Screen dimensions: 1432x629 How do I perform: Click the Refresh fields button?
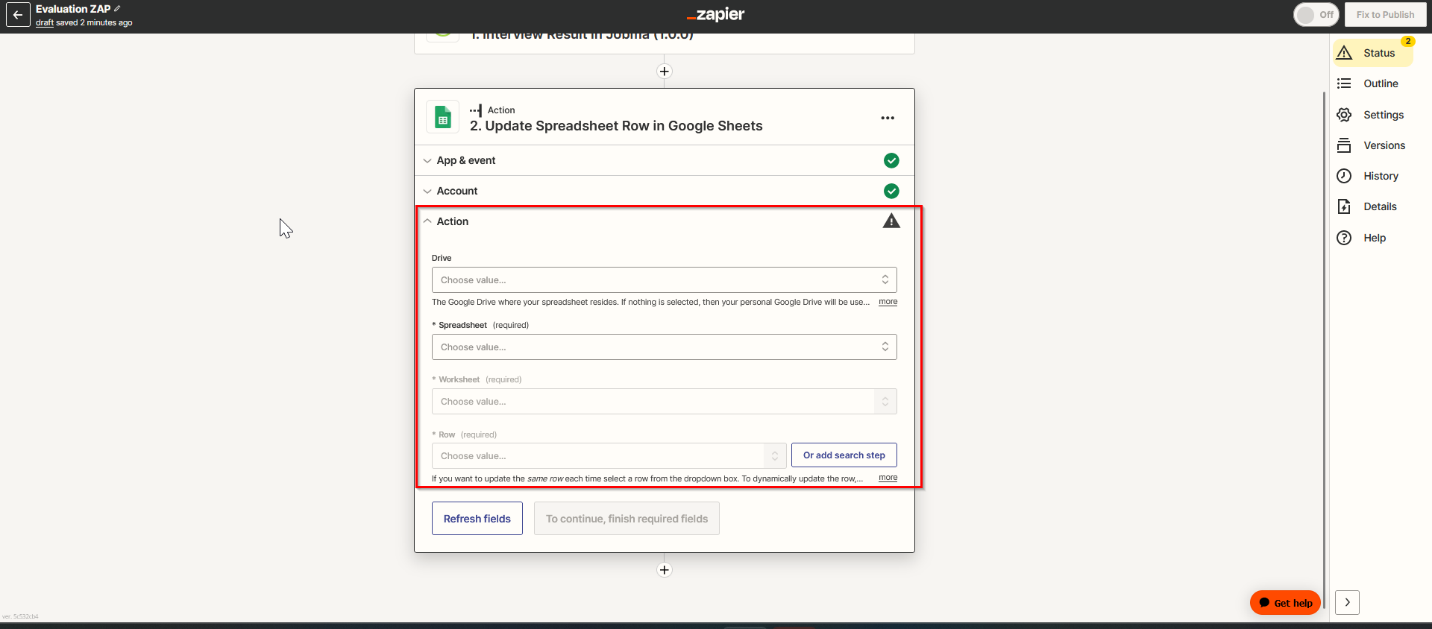point(477,518)
